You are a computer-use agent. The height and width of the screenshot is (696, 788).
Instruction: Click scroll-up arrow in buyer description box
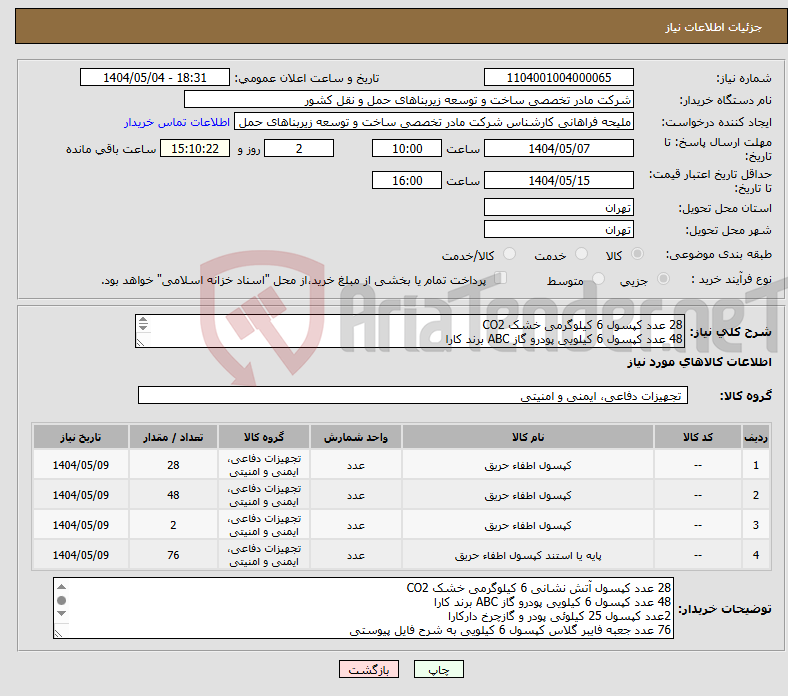click(62, 587)
